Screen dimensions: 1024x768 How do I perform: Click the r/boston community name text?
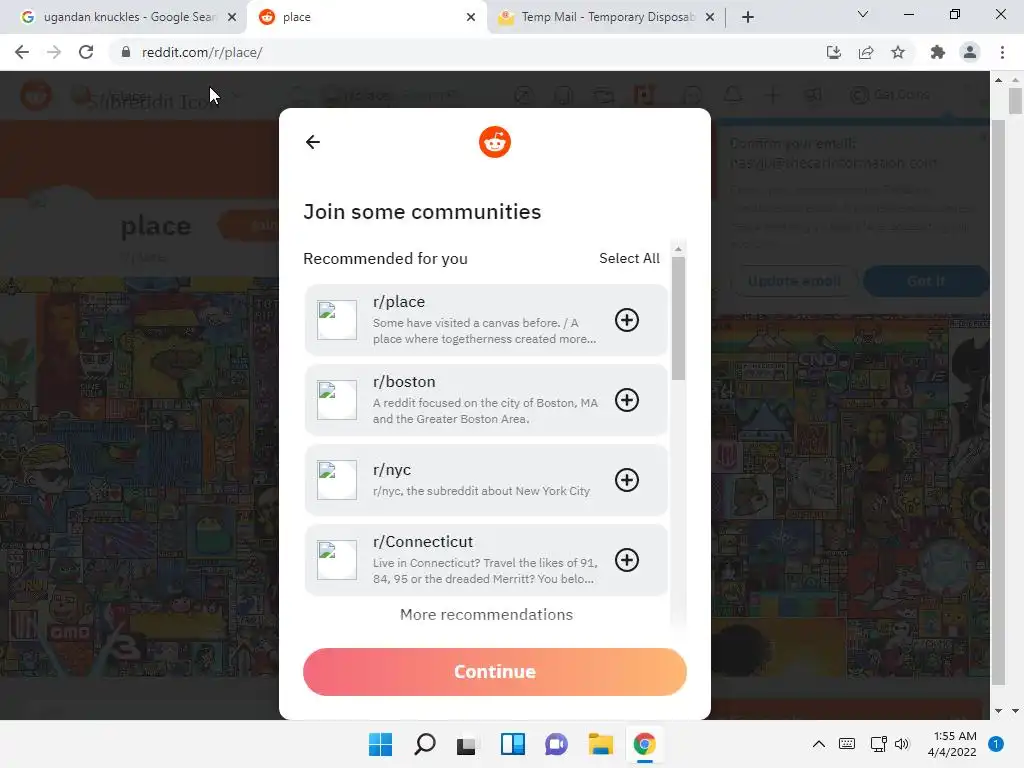(404, 381)
